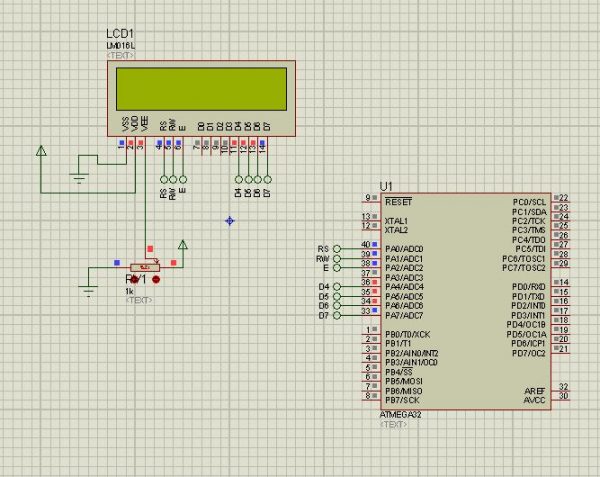600x477 pixels.
Task: Click pin number 21 beside PD7/OC2
Action: [x=564, y=348]
